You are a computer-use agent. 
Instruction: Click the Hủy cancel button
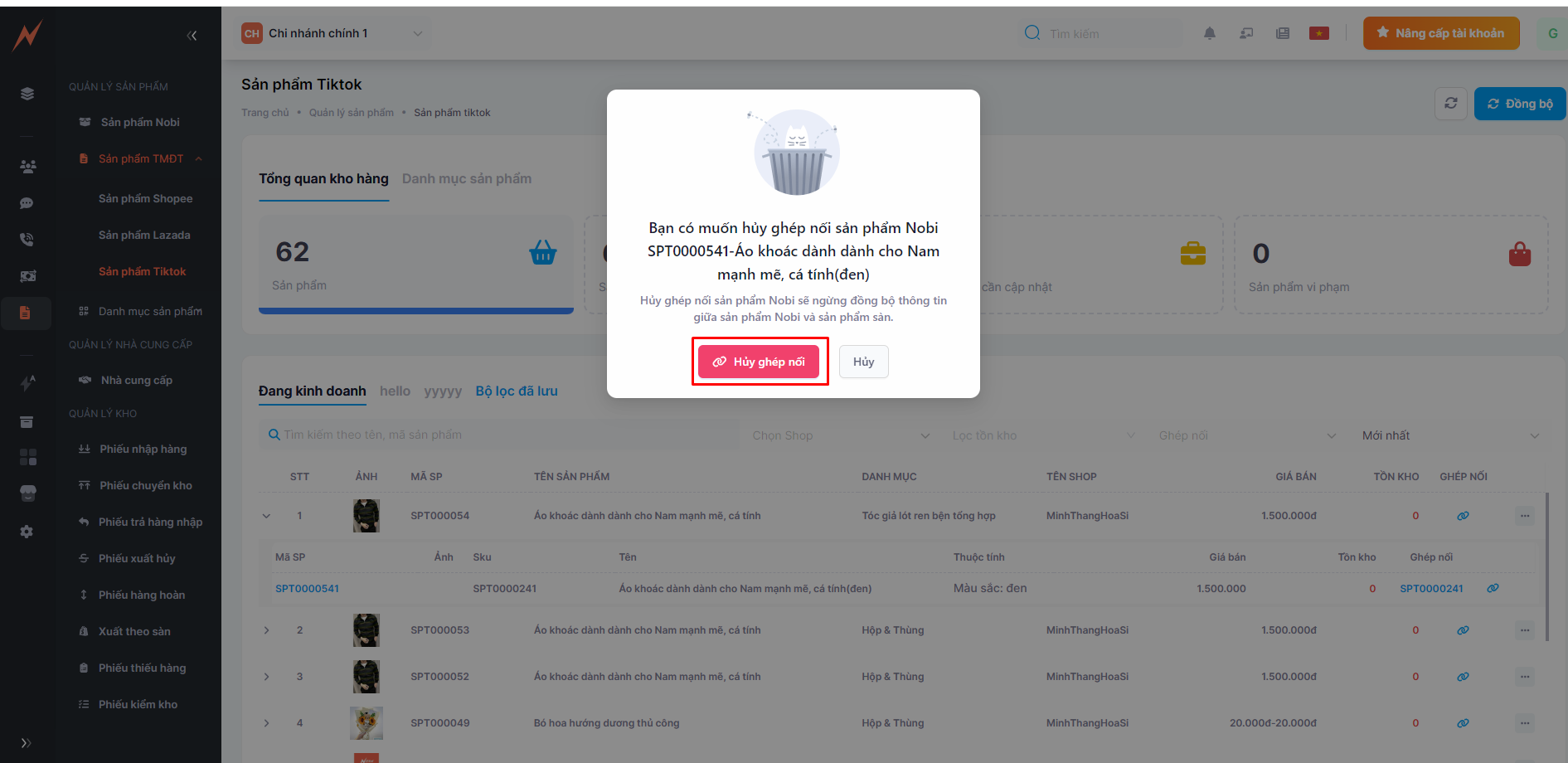863,362
